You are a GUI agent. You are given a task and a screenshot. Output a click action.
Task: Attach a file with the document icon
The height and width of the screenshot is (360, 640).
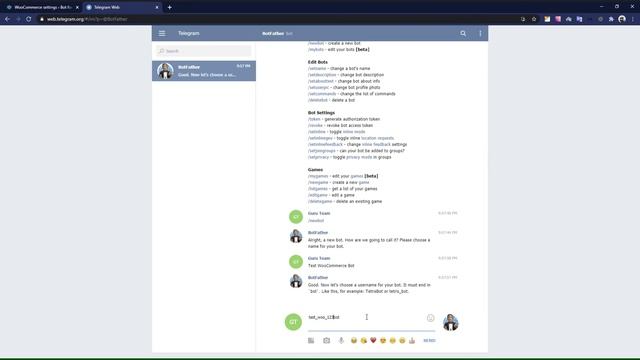pyautogui.click(x=311, y=340)
